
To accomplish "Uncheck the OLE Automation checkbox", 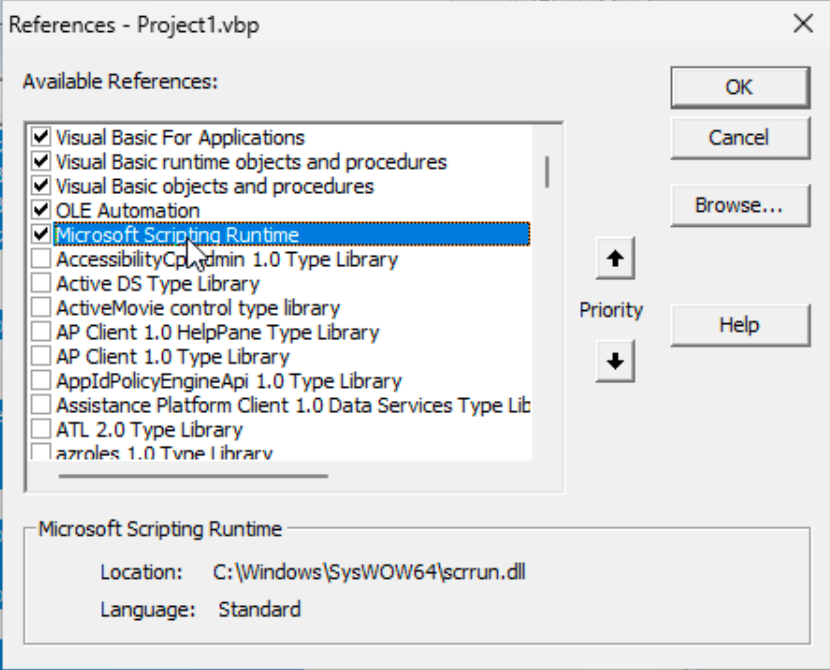I will pos(41,210).
